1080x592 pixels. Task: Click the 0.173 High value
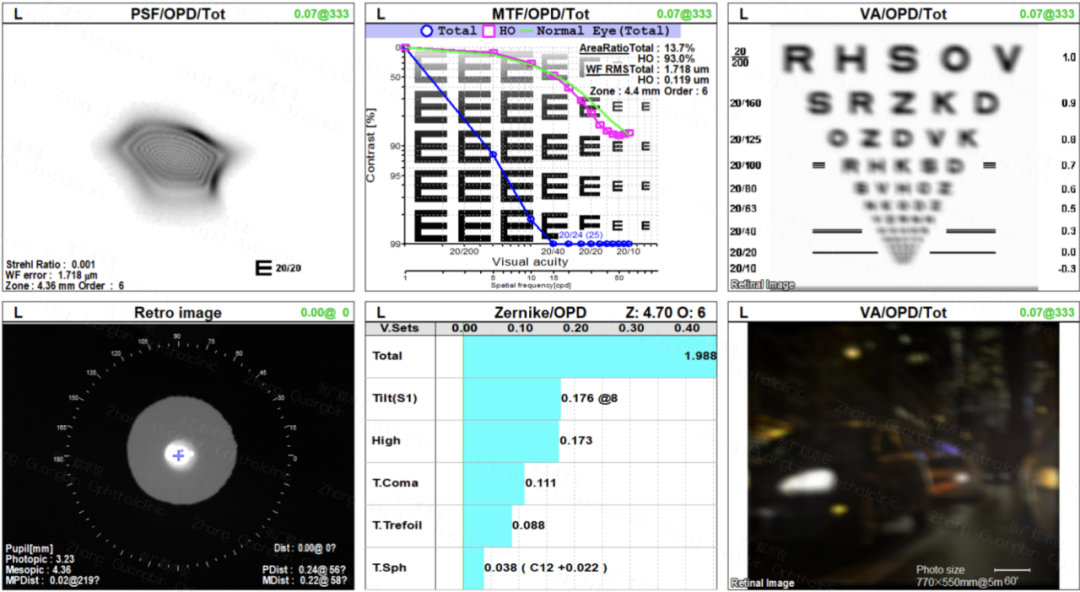click(x=576, y=440)
